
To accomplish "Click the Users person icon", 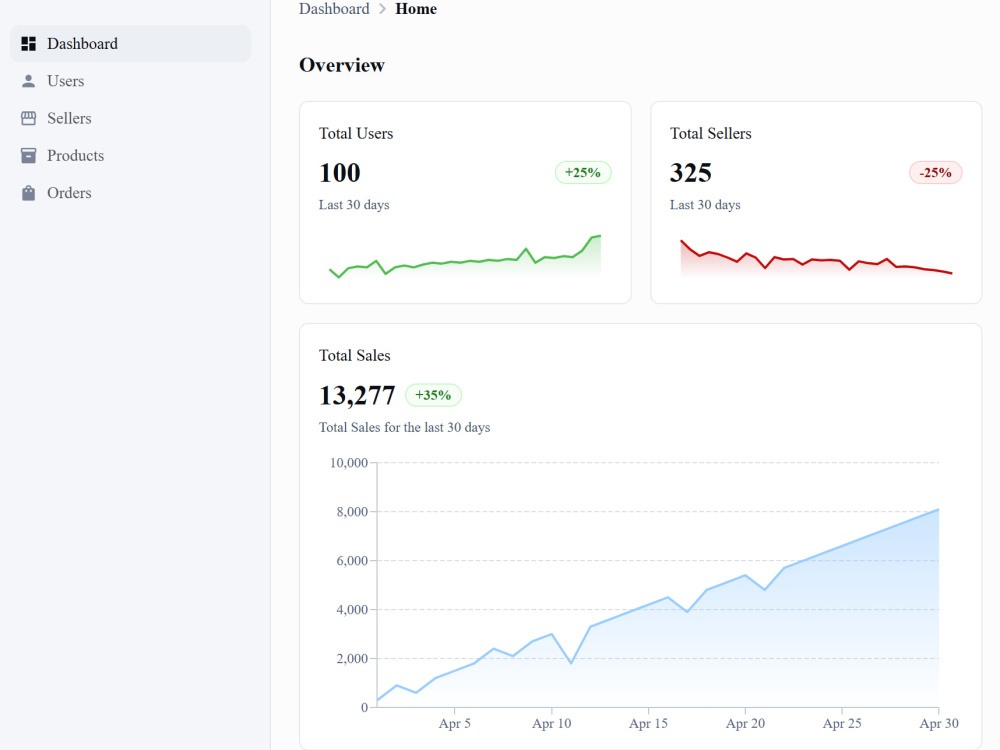I will [x=29, y=81].
